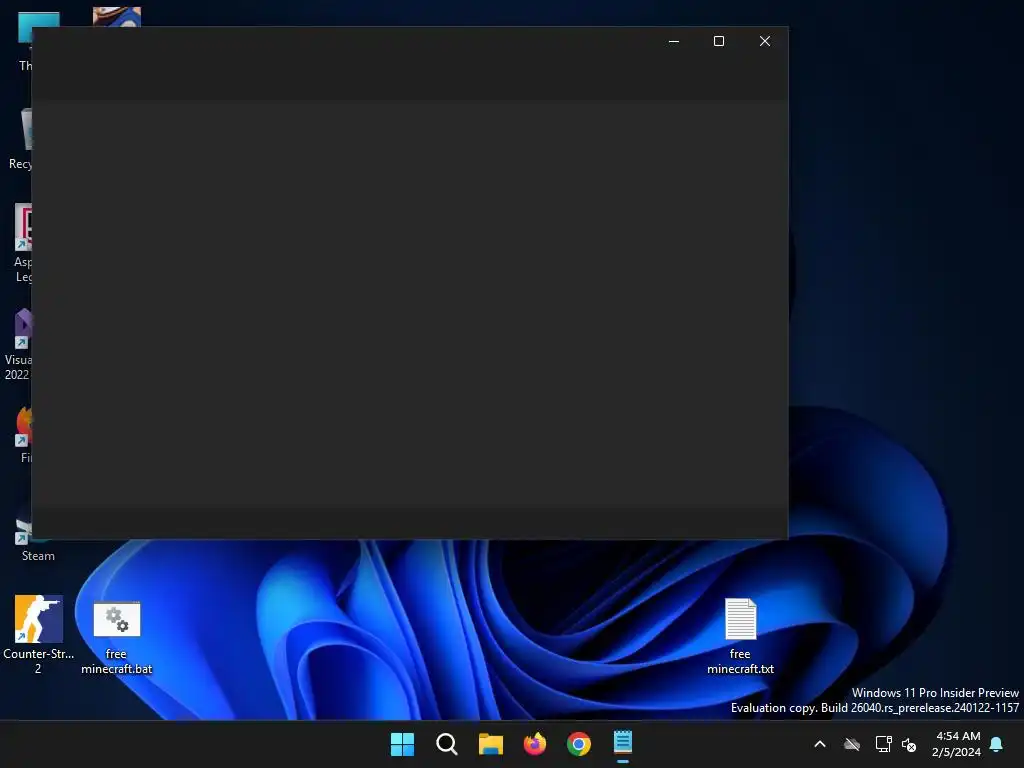1024x768 pixels.
Task: Select the Visual Studio 2022 desktop shortcut
Action: [18, 344]
